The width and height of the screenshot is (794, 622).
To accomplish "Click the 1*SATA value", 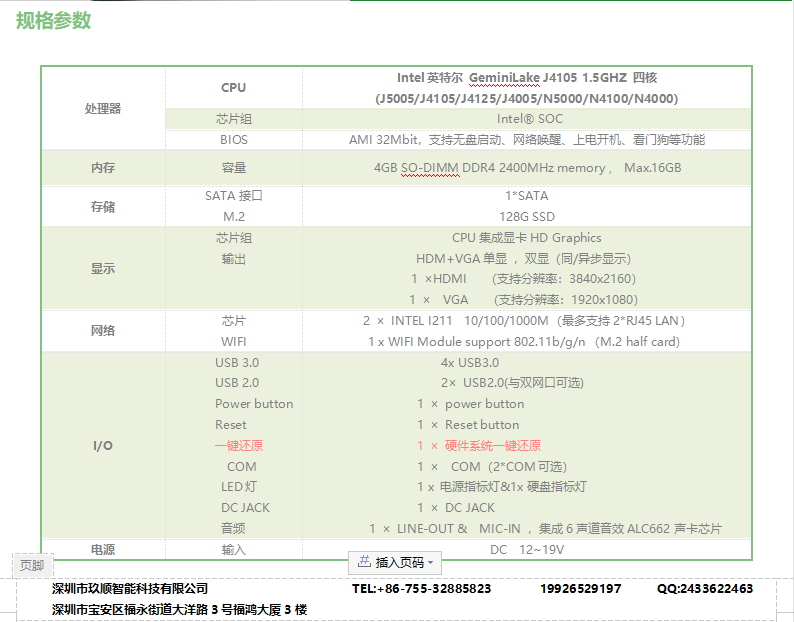I will [527, 196].
